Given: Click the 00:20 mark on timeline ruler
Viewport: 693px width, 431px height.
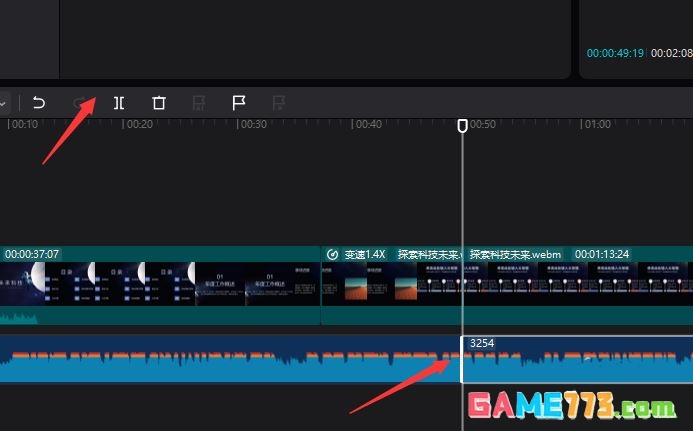Looking at the screenshot, I should click(x=138, y=125).
